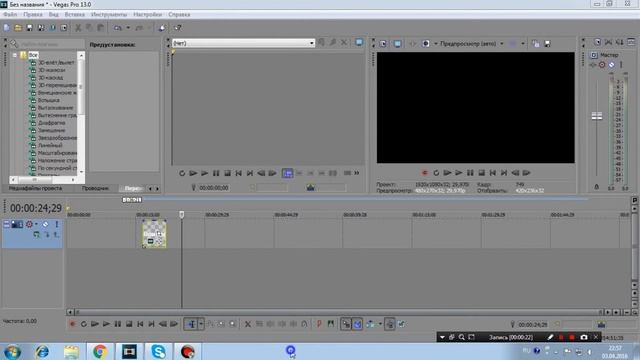Screen dimensions: 640x360
Task: Select the Линейный transition
Action: coord(50,145)
